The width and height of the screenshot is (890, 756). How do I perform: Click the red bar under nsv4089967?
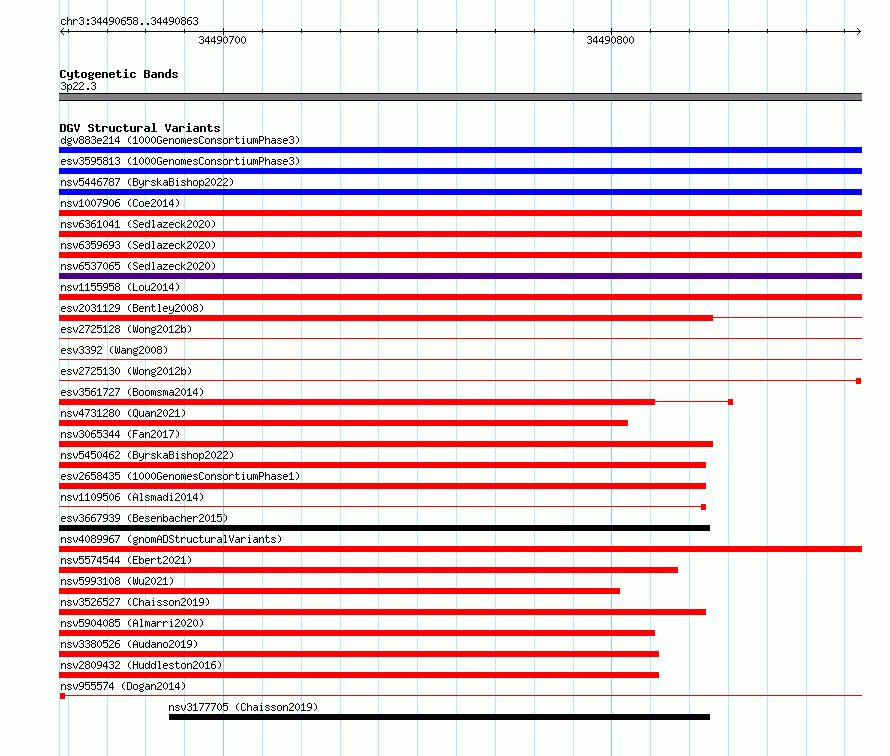pyautogui.click(x=460, y=549)
